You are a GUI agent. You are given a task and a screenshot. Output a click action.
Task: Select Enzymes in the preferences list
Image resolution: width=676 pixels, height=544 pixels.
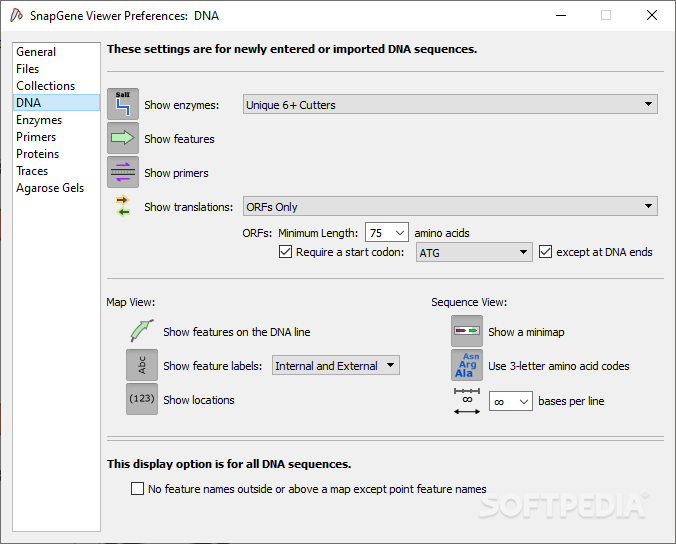click(x=56, y=120)
